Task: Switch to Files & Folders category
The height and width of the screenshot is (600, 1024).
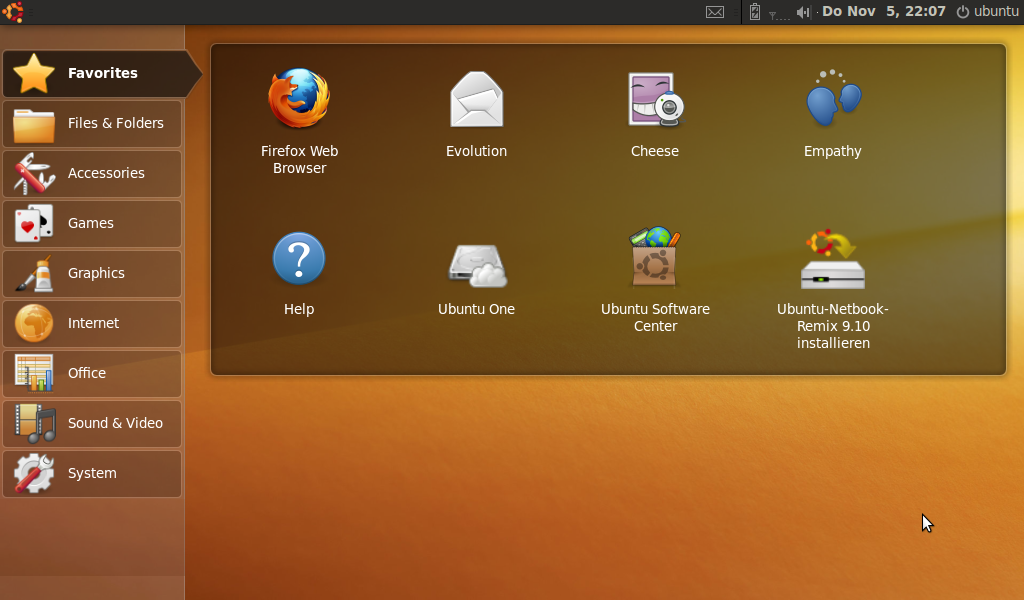Action: tap(92, 123)
